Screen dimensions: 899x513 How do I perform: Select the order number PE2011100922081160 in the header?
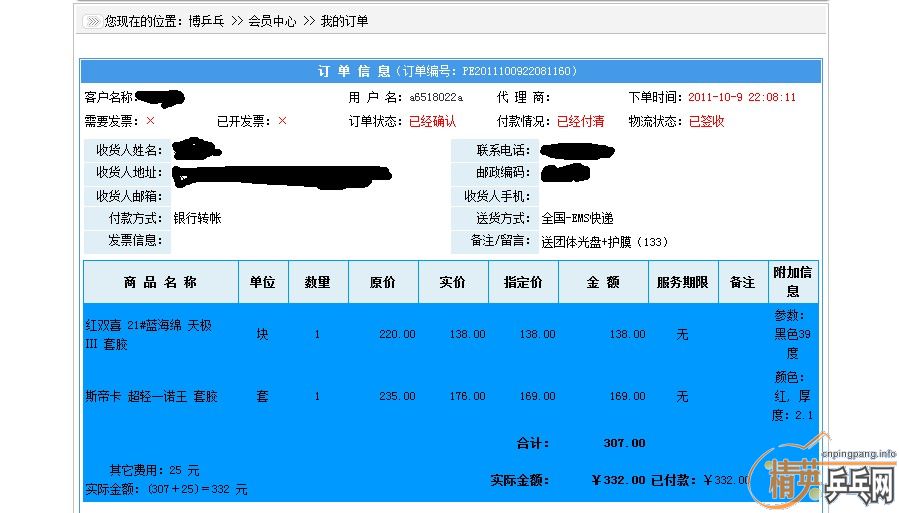tap(517, 71)
